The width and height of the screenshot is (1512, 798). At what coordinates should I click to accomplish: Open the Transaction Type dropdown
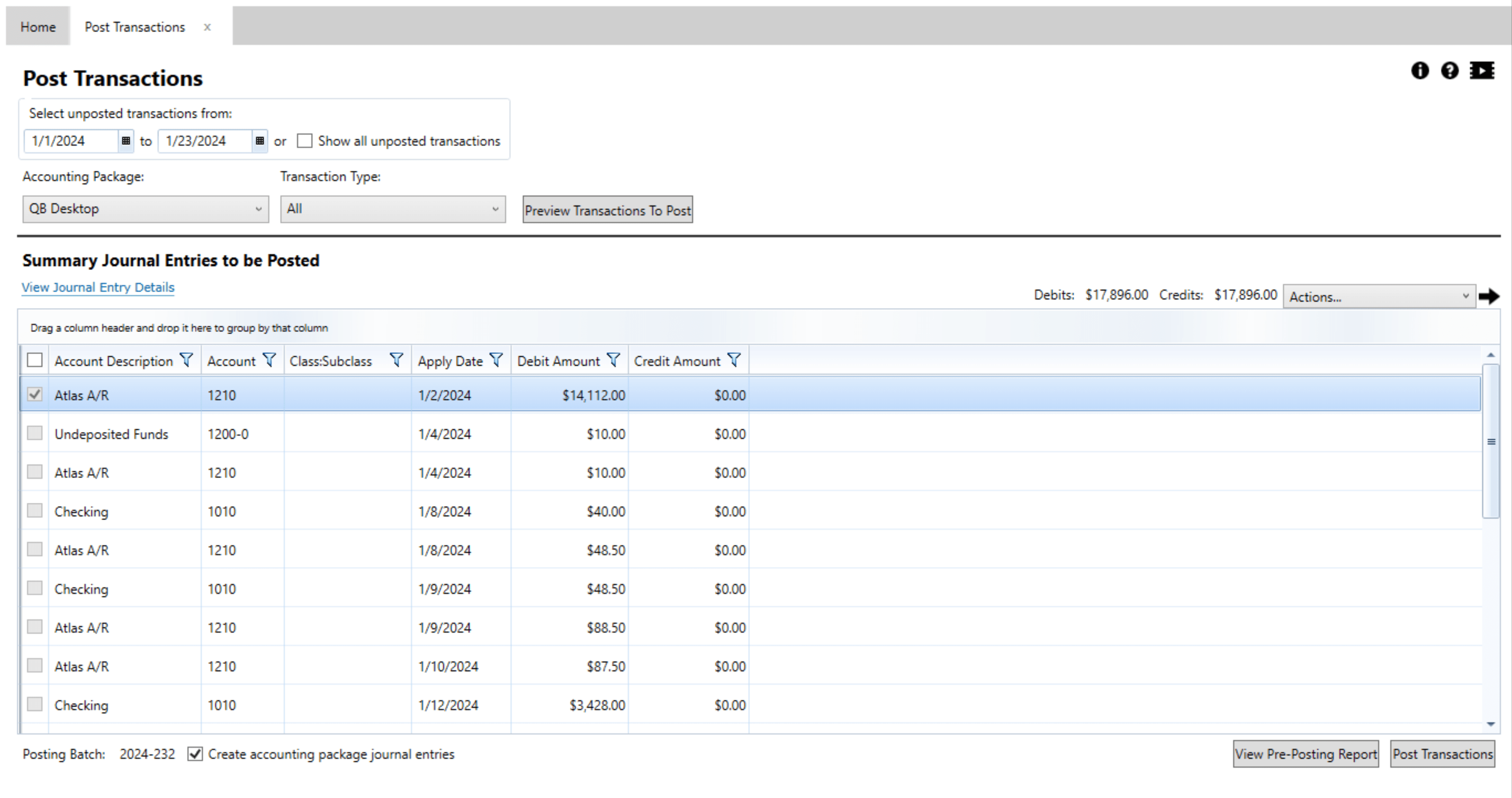pos(392,209)
